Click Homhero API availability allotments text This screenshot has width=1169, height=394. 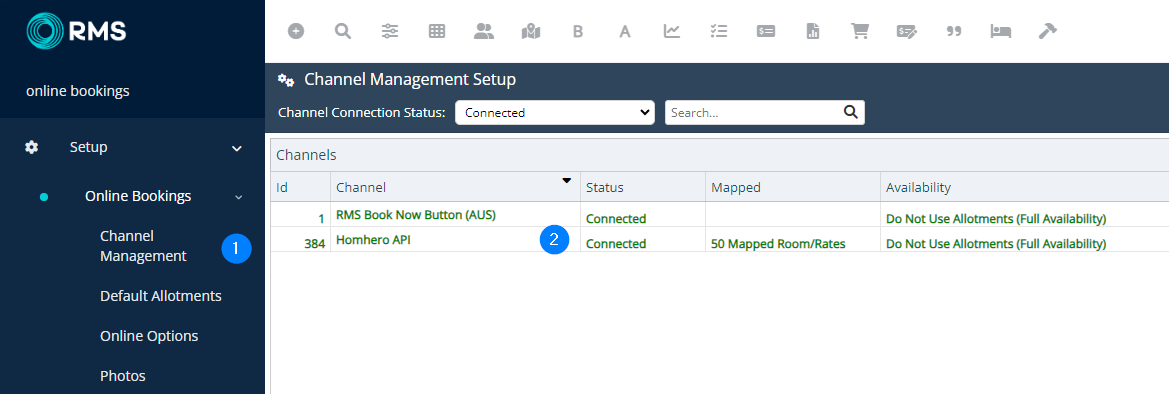tap(996, 243)
